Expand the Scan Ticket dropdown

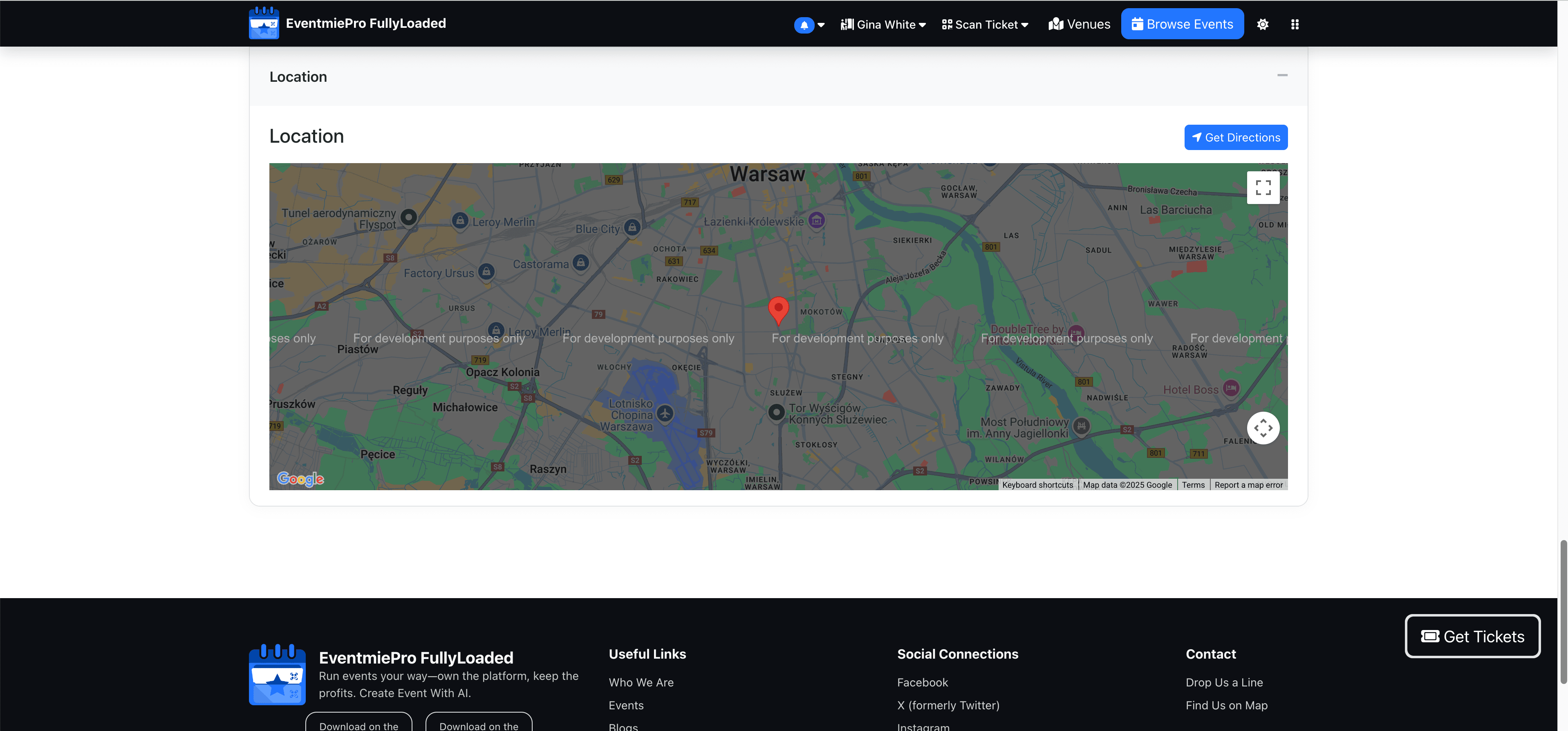click(x=985, y=25)
